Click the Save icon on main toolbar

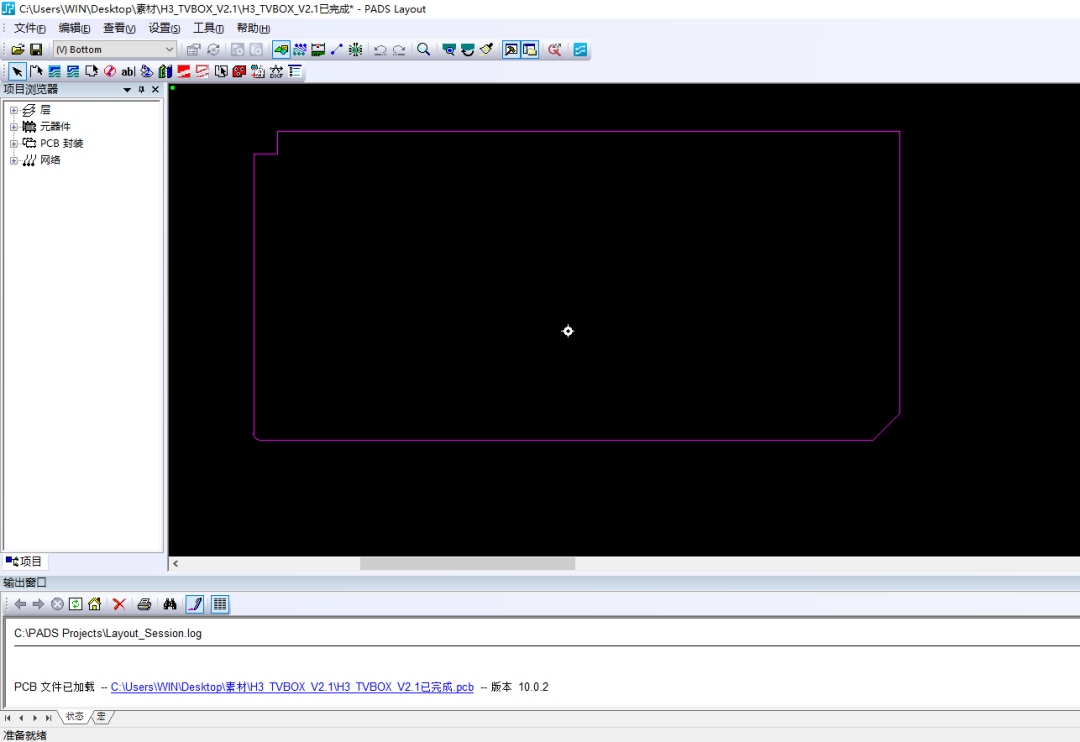coord(36,48)
